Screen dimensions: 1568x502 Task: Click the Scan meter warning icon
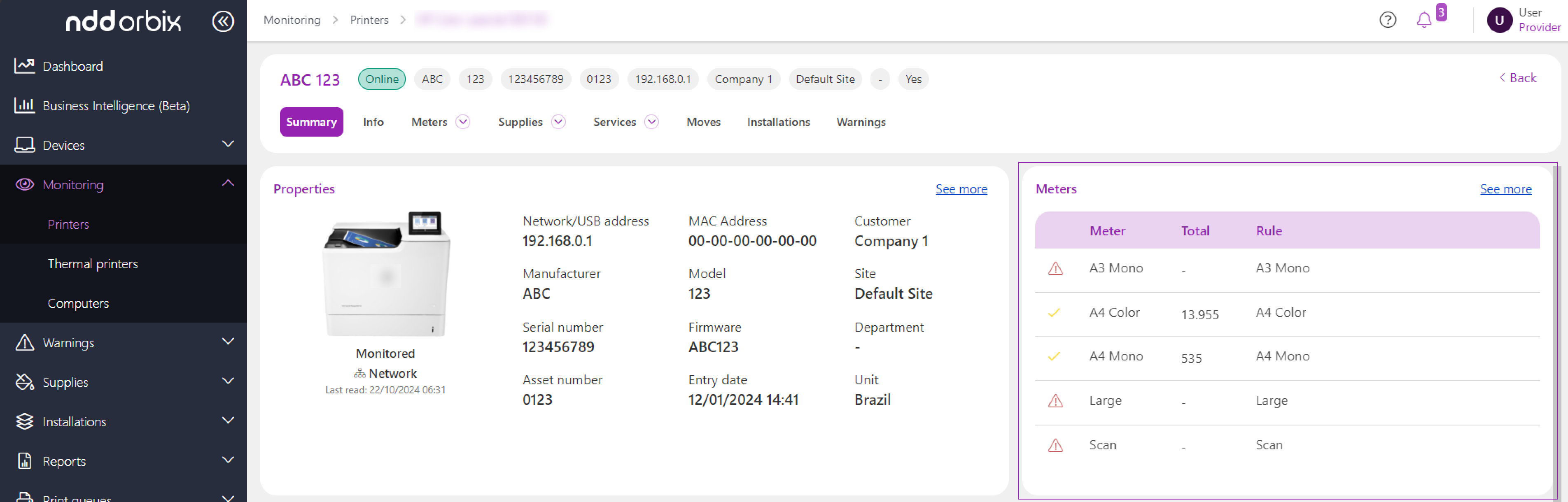(1055, 445)
